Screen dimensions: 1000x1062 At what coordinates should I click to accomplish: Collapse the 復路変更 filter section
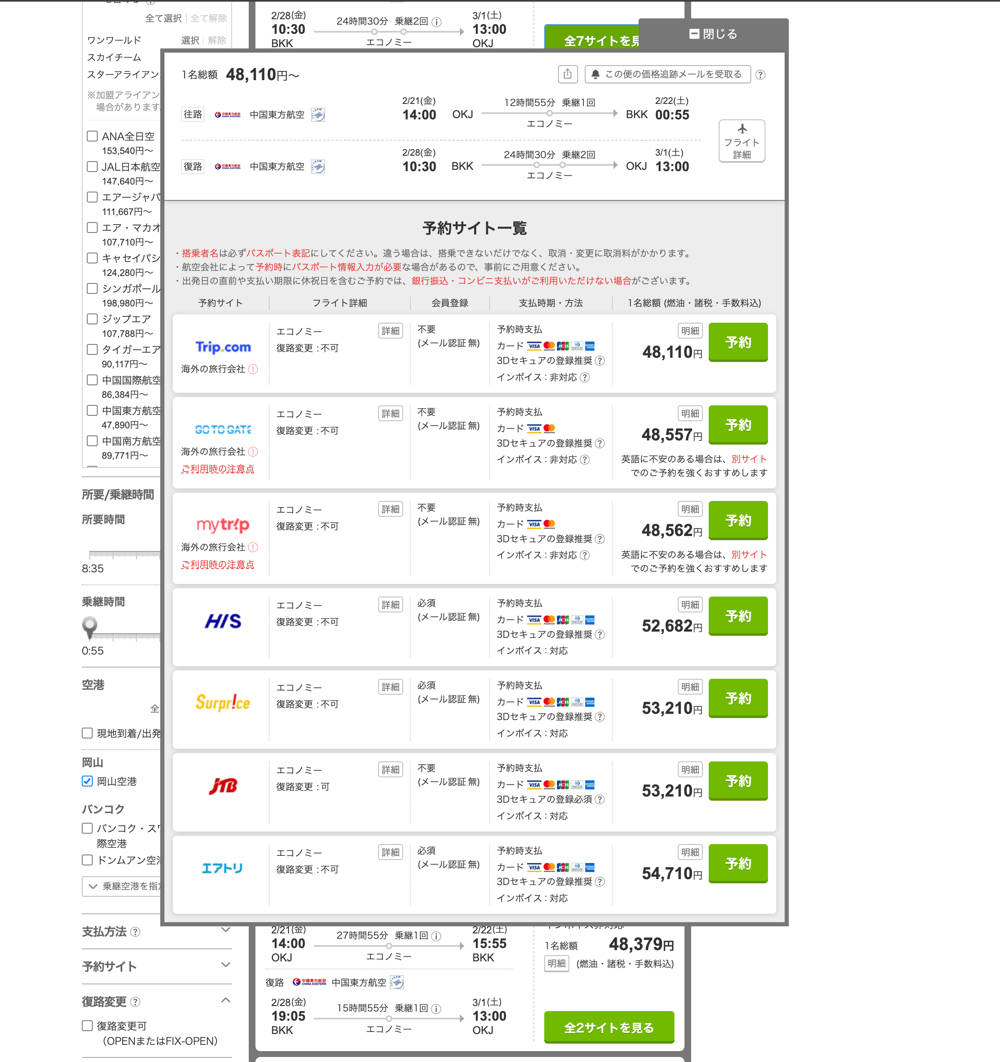(x=225, y=1001)
